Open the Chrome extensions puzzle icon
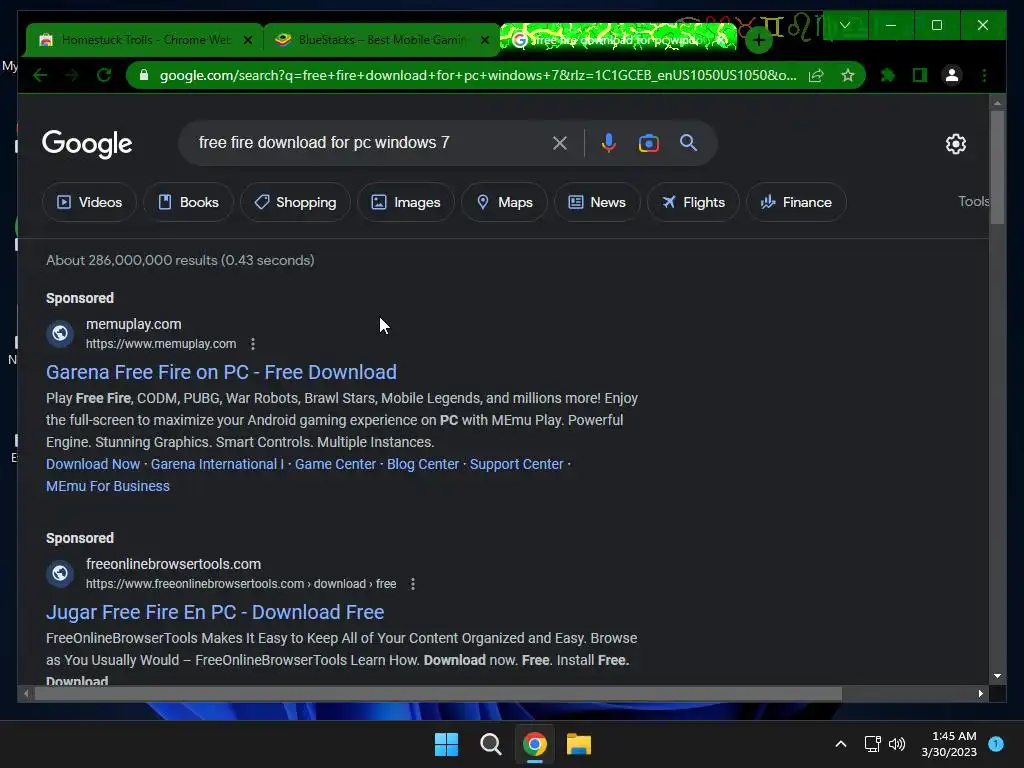1024x768 pixels. click(888, 76)
